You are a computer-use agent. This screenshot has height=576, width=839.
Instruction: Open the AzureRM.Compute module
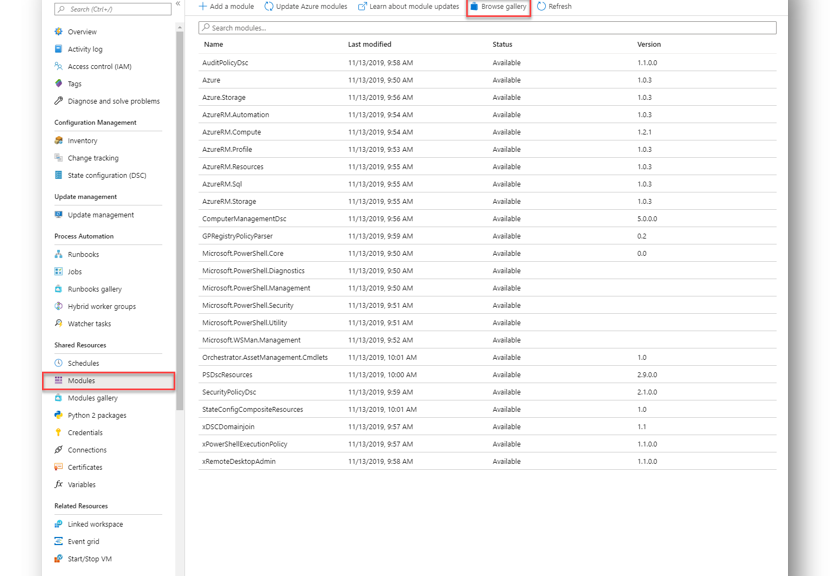click(487, 132)
